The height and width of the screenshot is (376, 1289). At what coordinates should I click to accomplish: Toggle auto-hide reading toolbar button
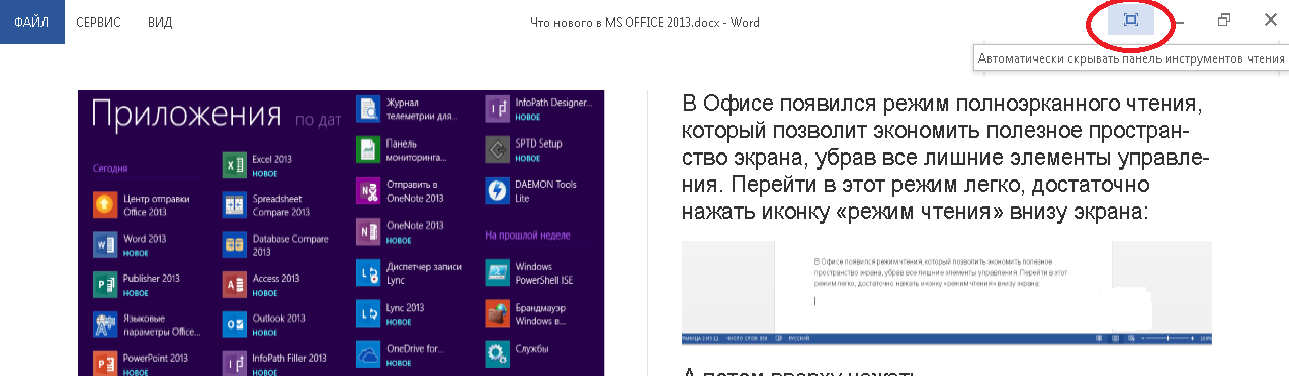pos(1131,20)
